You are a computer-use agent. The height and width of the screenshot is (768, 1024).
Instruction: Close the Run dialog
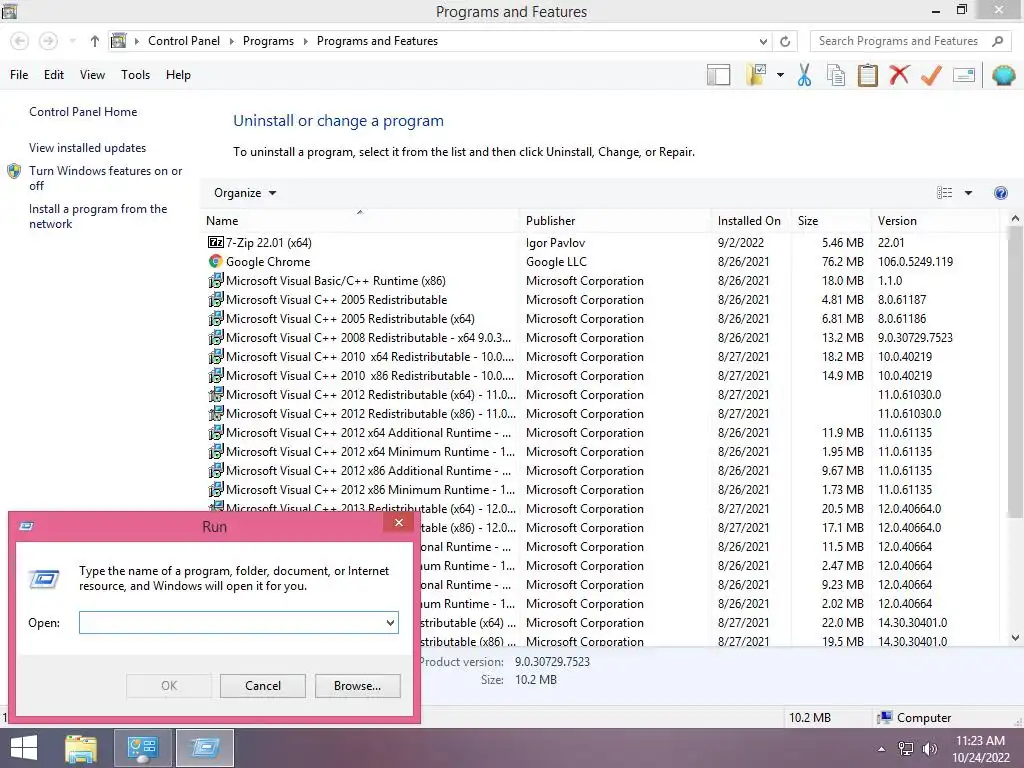click(398, 522)
